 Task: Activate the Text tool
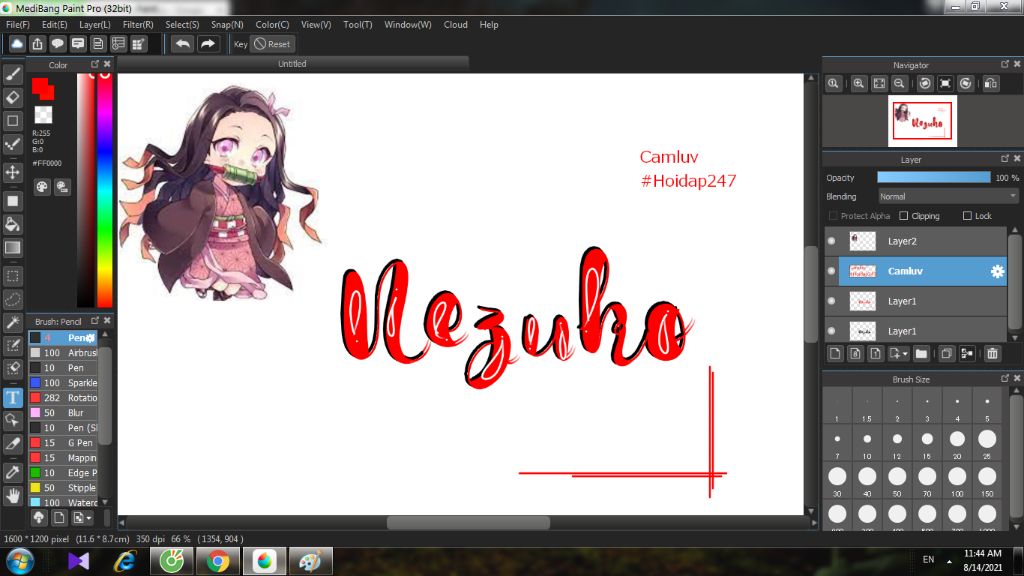tap(13, 398)
